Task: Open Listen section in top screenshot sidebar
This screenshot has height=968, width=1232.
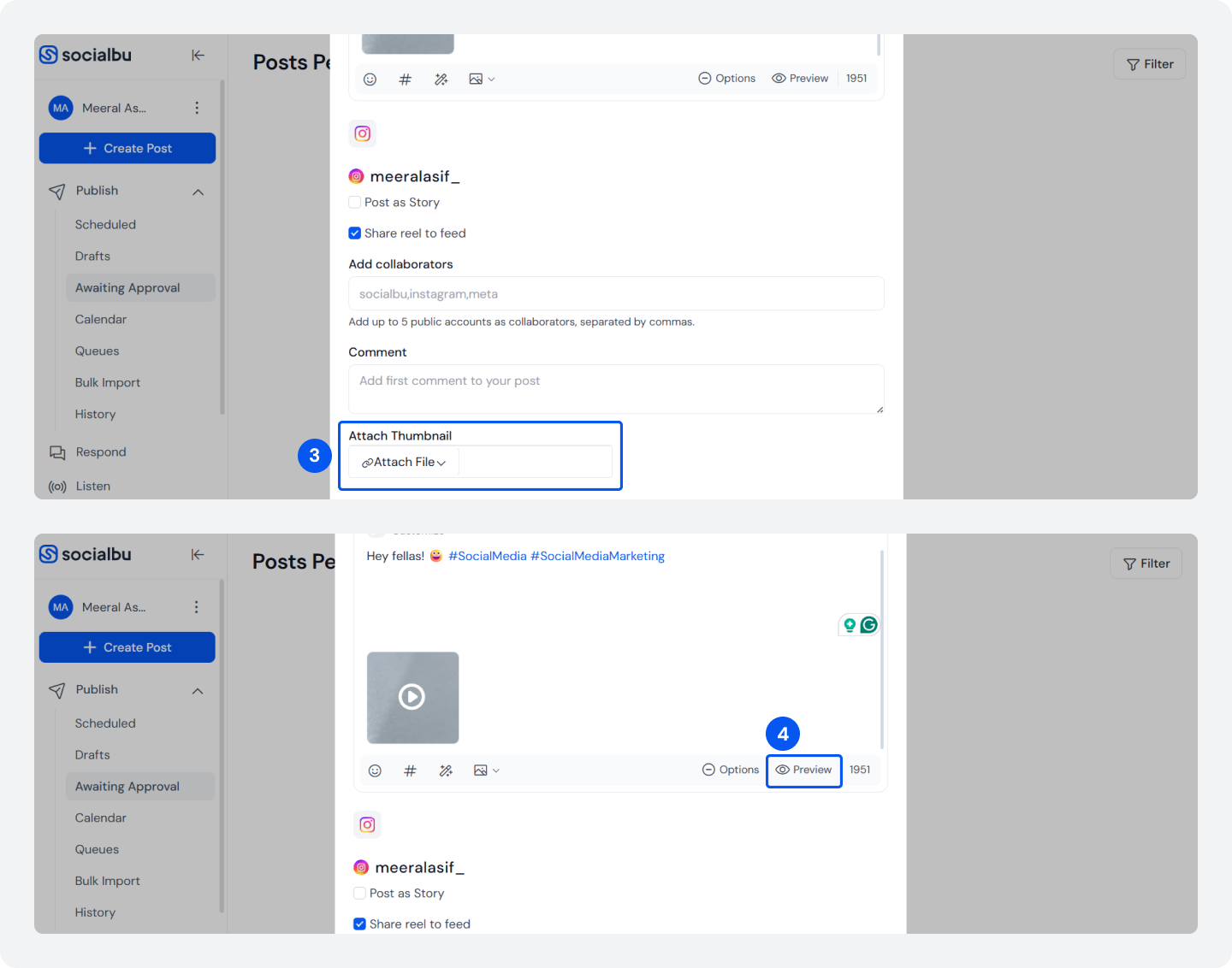Action: 80,487
